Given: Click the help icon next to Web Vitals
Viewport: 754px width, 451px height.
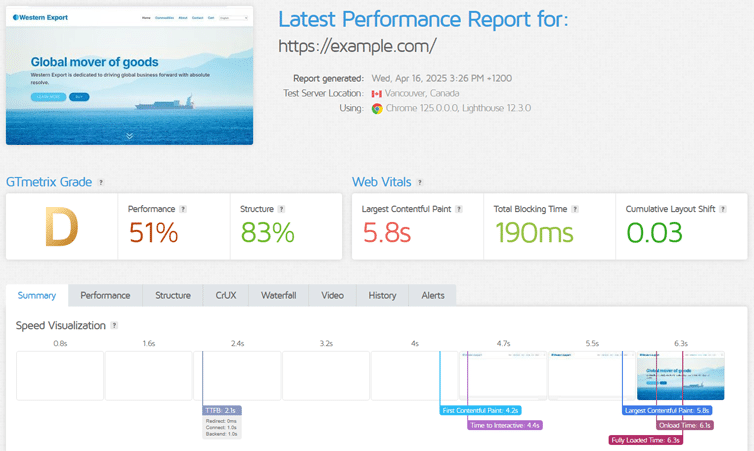Looking at the screenshot, I should pos(420,182).
